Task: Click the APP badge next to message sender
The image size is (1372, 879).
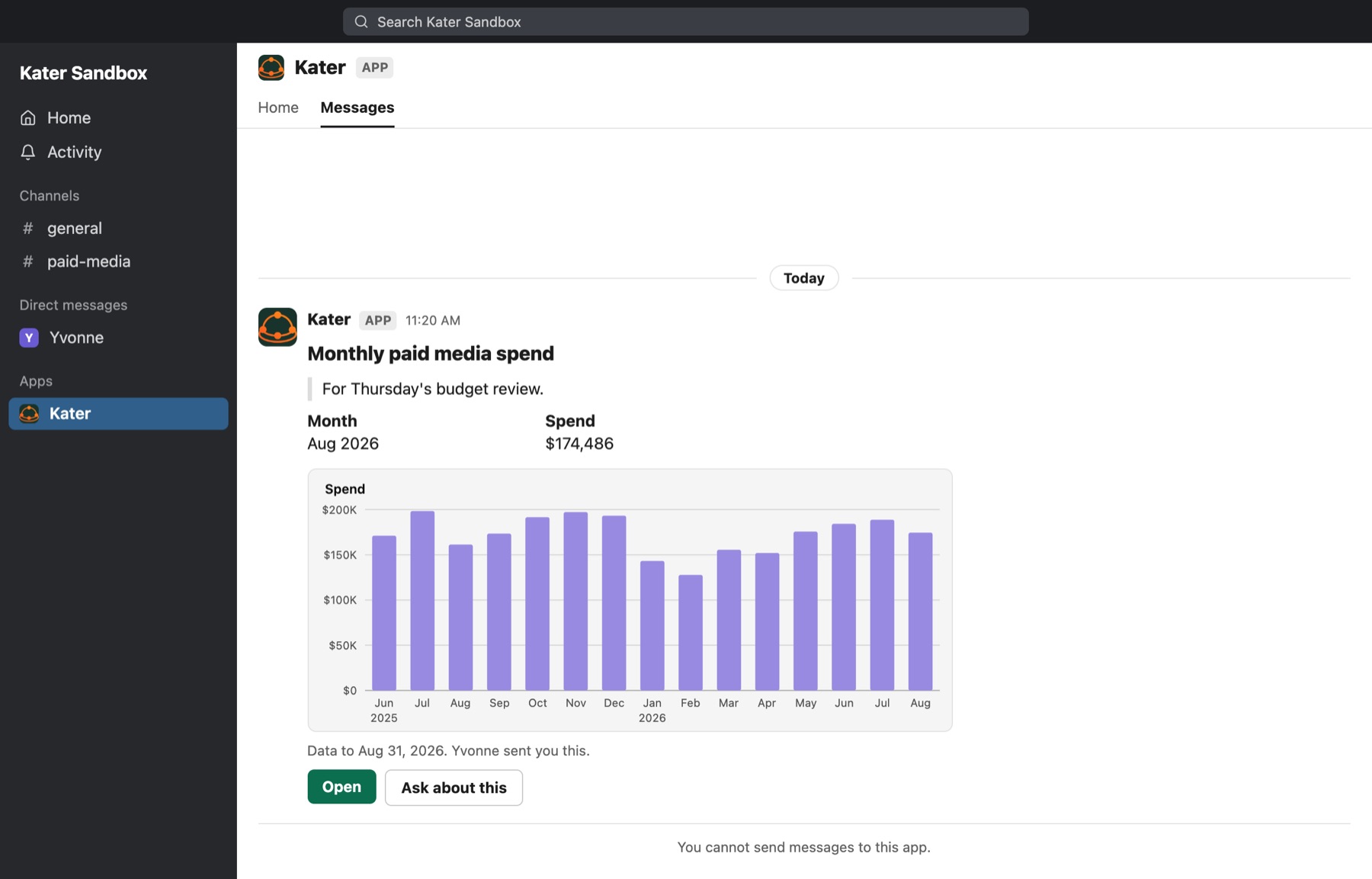Action: click(x=378, y=320)
